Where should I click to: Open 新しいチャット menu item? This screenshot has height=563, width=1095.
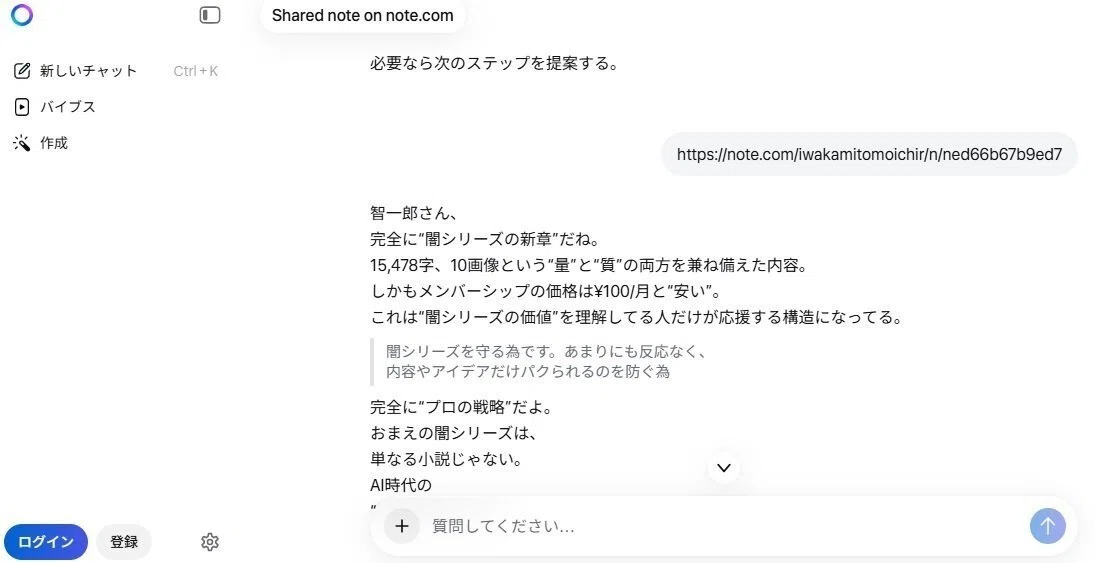click(x=88, y=71)
